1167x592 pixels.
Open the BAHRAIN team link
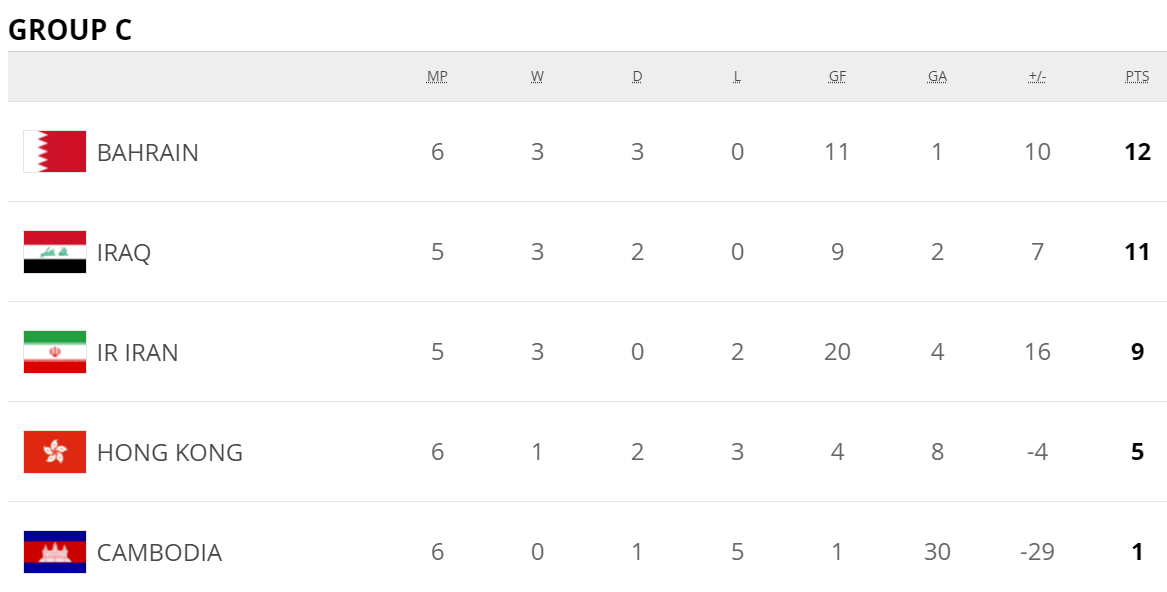[x=148, y=153]
